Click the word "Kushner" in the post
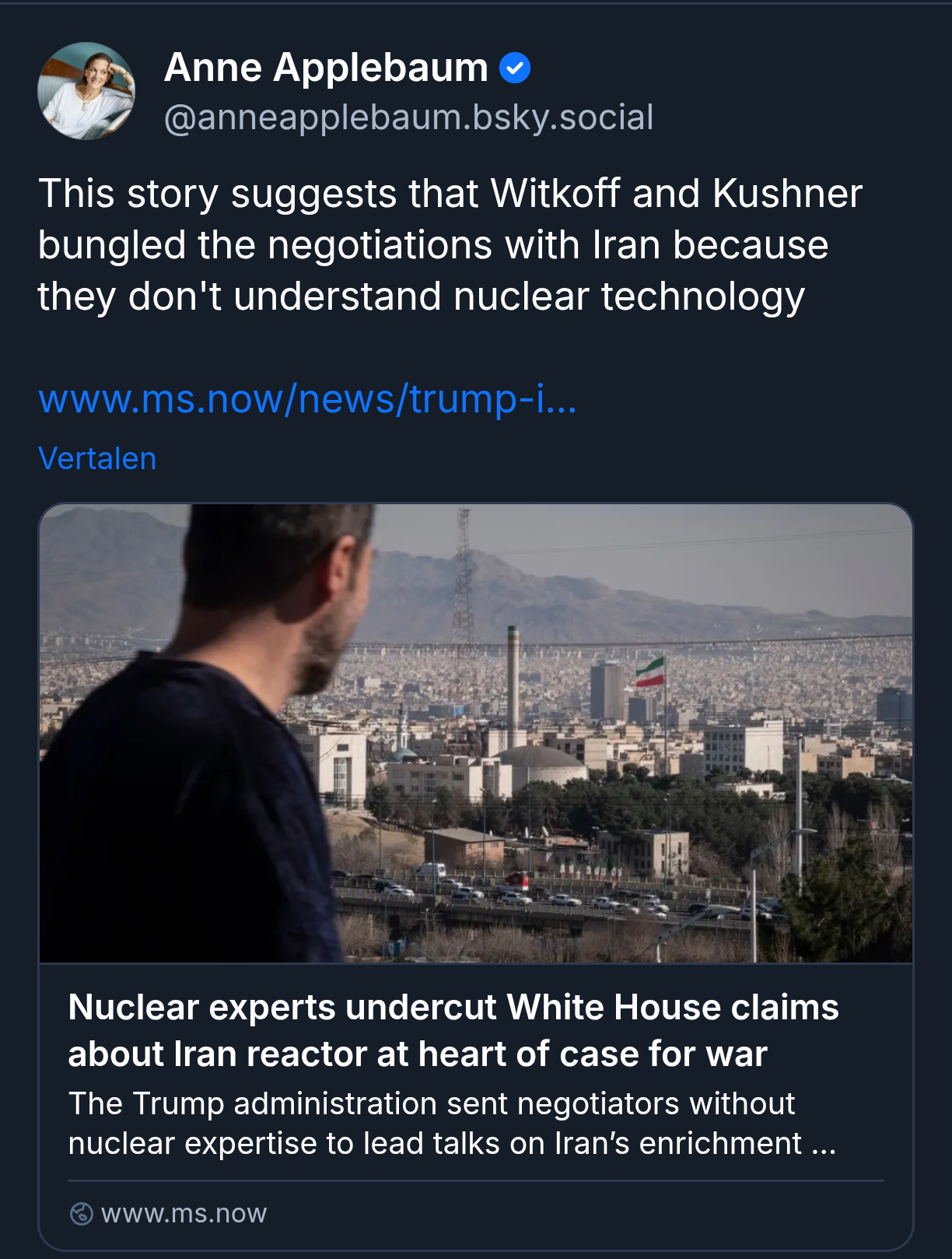 [x=787, y=194]
